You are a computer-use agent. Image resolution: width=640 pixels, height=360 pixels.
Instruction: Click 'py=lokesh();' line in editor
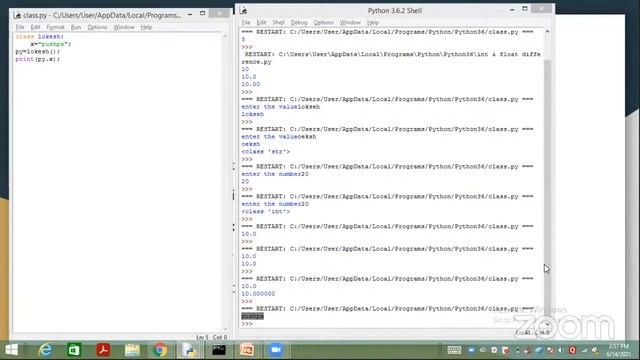(38, 51)
